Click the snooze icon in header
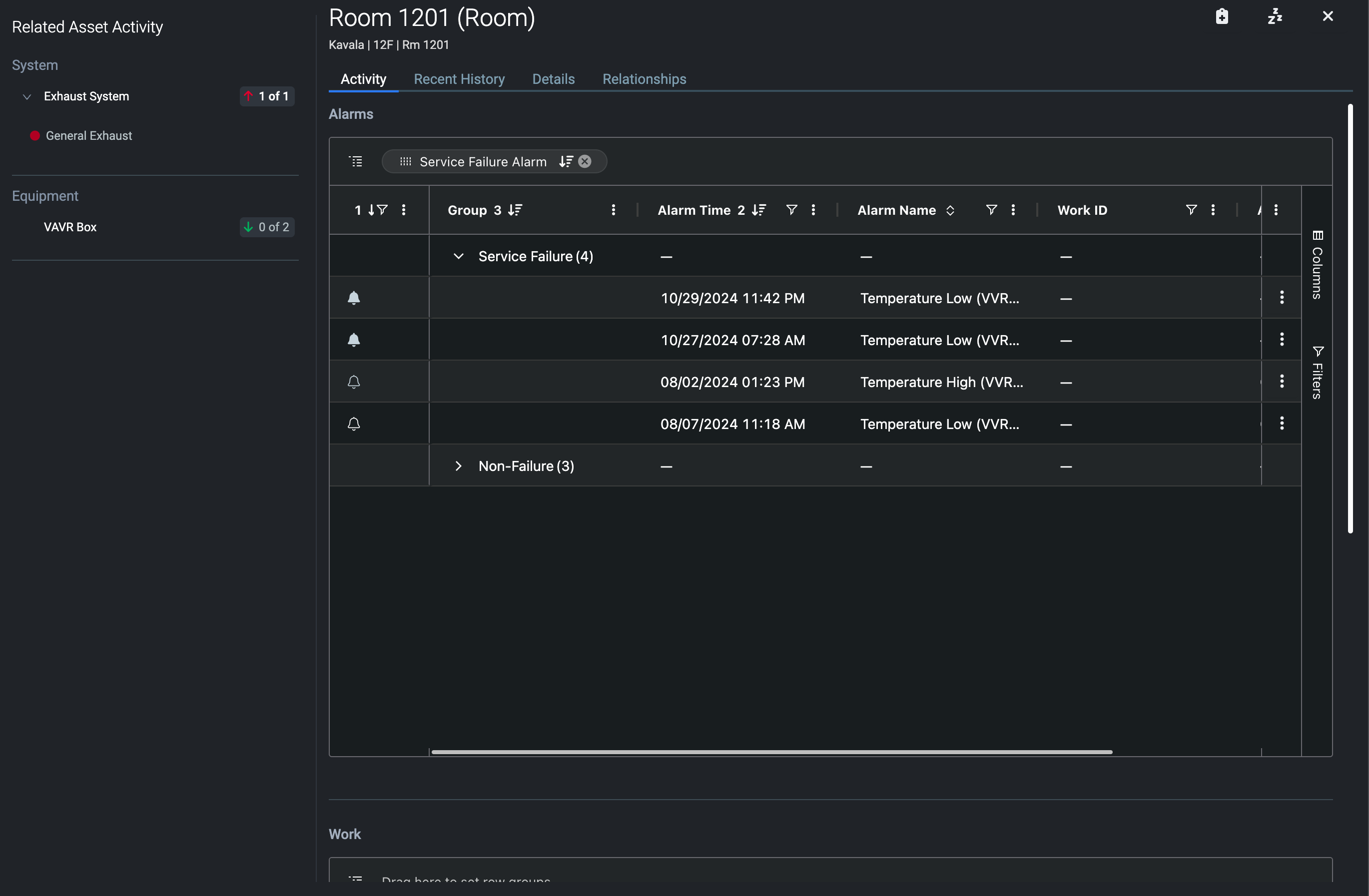The width and height of the screenshot is (1369, 896). [1275, 16]
